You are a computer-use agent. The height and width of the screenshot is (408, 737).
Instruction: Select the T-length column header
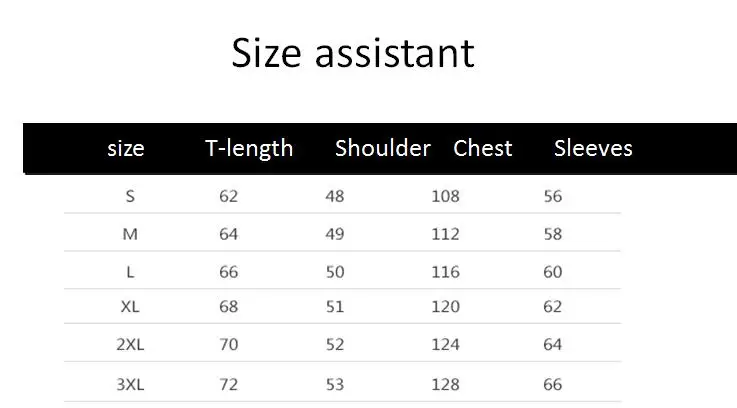point(249,149)
